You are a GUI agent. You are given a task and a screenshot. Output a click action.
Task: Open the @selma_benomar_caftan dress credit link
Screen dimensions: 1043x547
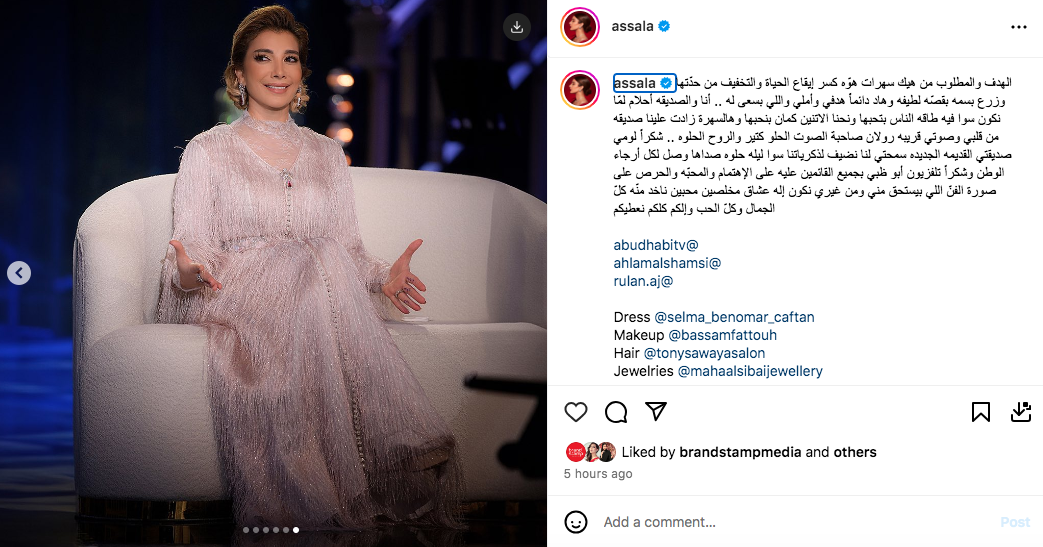[734, 317]
